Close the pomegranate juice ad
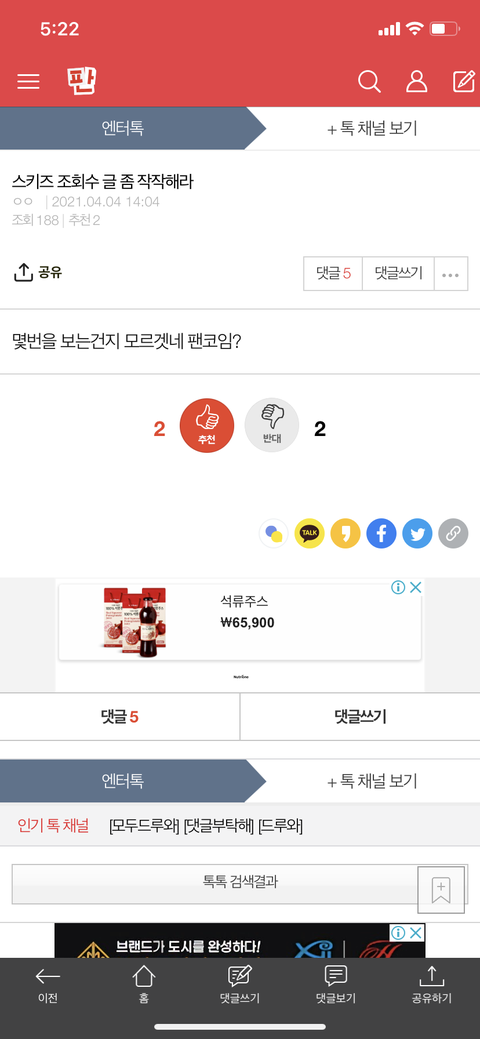Image resolution: width=480 pixels, height=1039 pixels. point(415,587)
